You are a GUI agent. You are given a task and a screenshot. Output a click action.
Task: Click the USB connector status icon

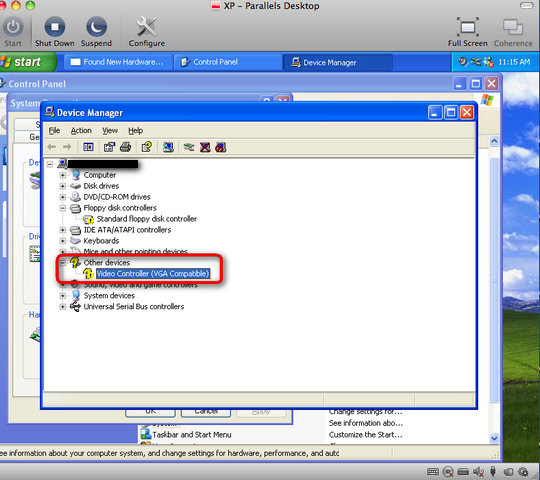pos(493,471)
